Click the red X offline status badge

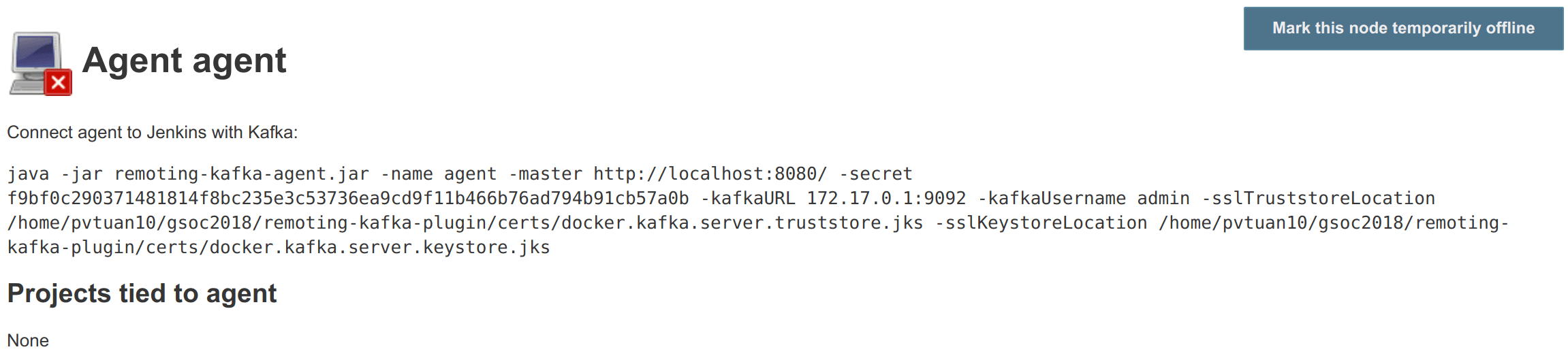[x=59, y=83]
